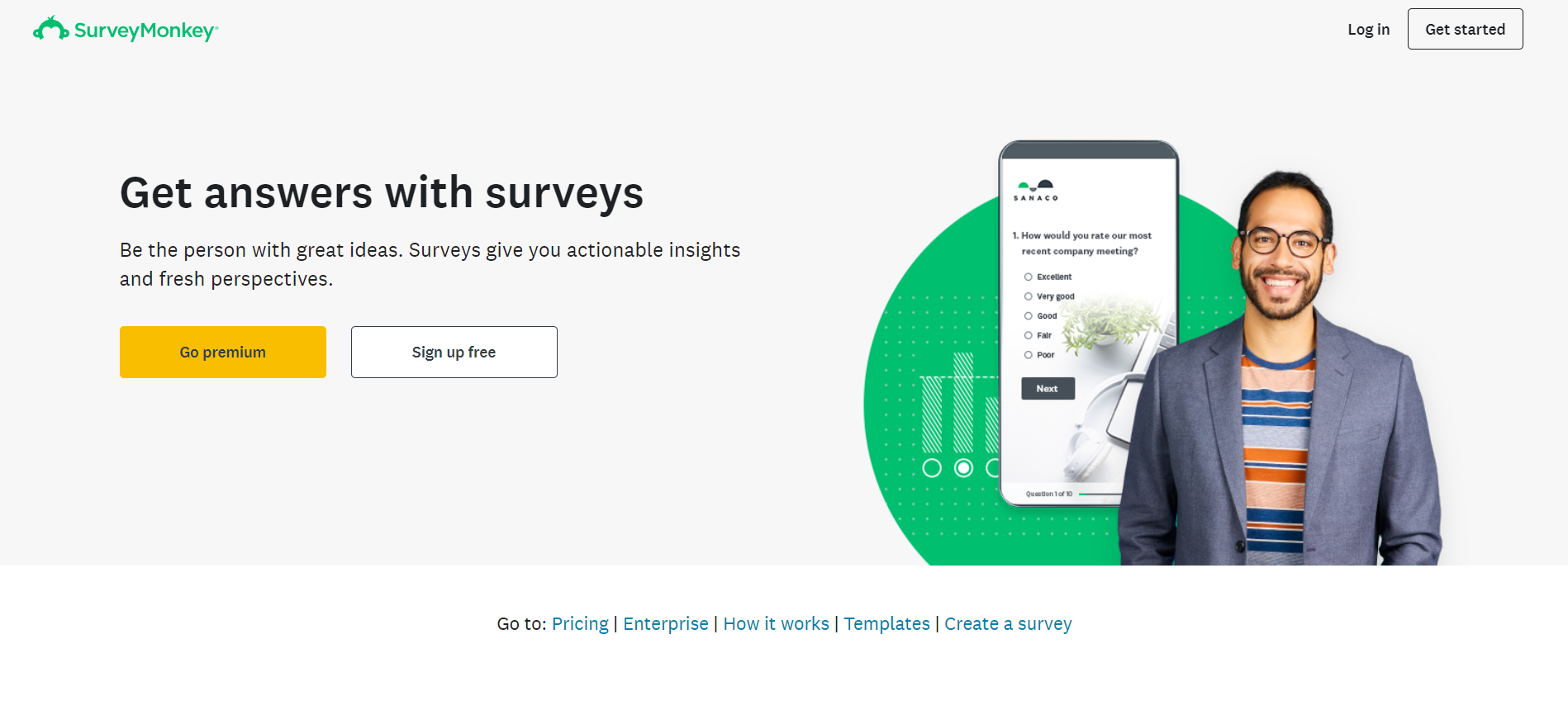Image resolution: width=1568 pixels, height=710 pixels.
Task: Select the Very good radio option
Action: coord(1029,296)
